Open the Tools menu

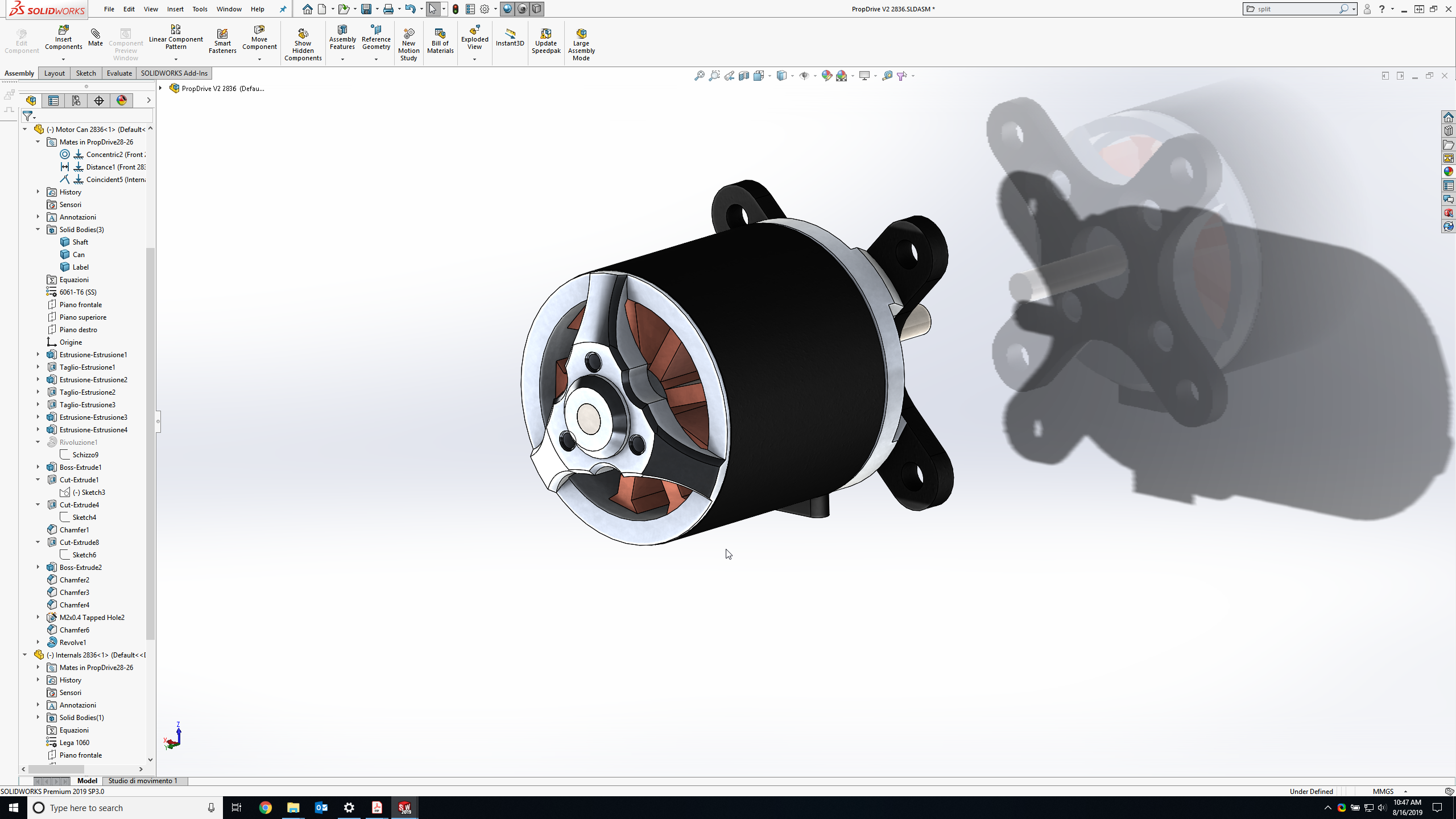pos(200,9)
